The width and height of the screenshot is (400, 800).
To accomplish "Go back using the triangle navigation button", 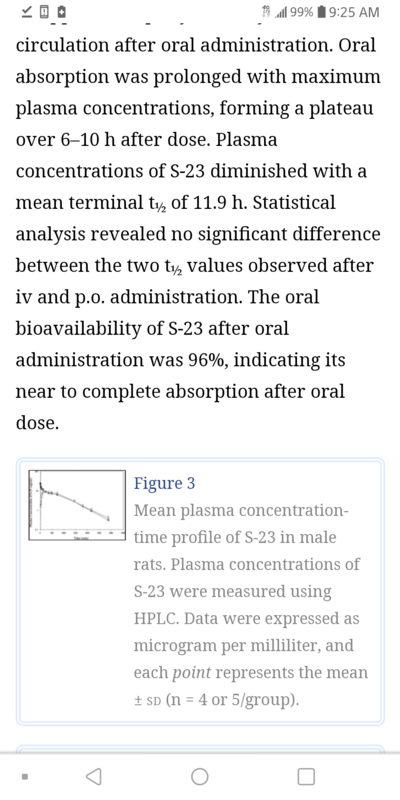I will pos(93,777).
